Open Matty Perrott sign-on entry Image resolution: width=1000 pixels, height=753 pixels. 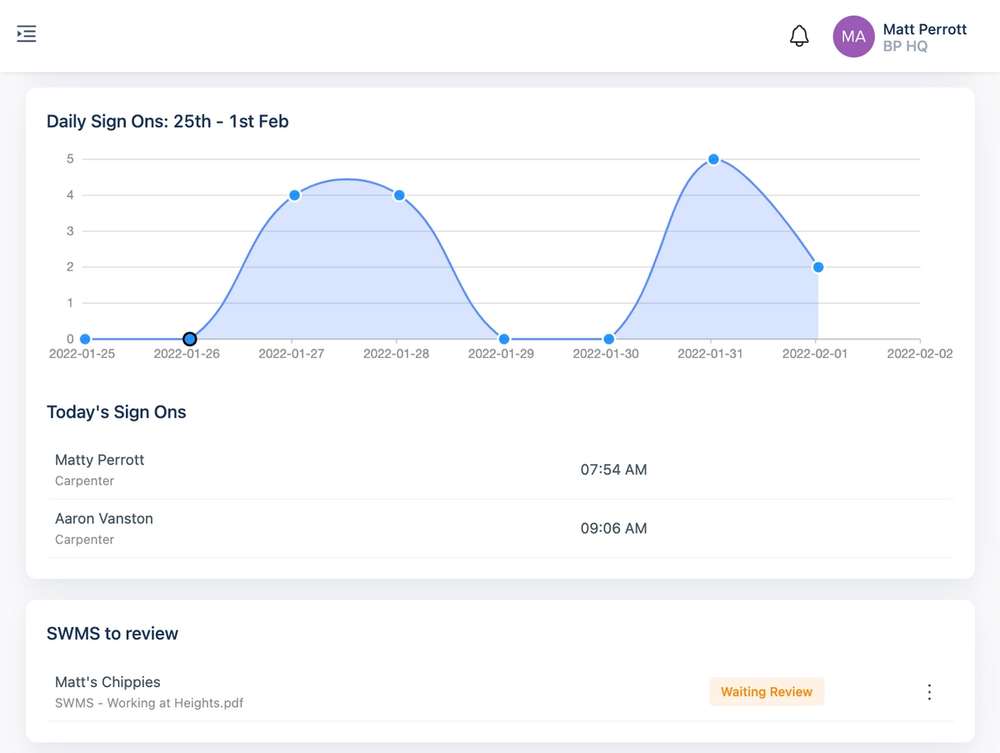tap(500, 470)
